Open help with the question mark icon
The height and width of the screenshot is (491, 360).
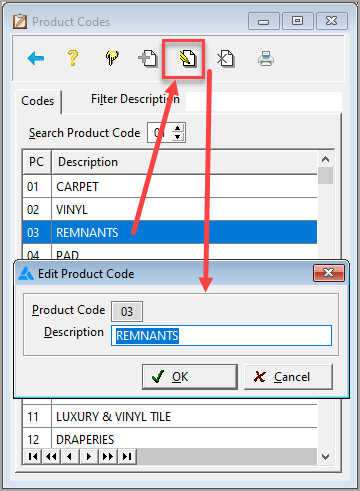click(x=73, y=58)
